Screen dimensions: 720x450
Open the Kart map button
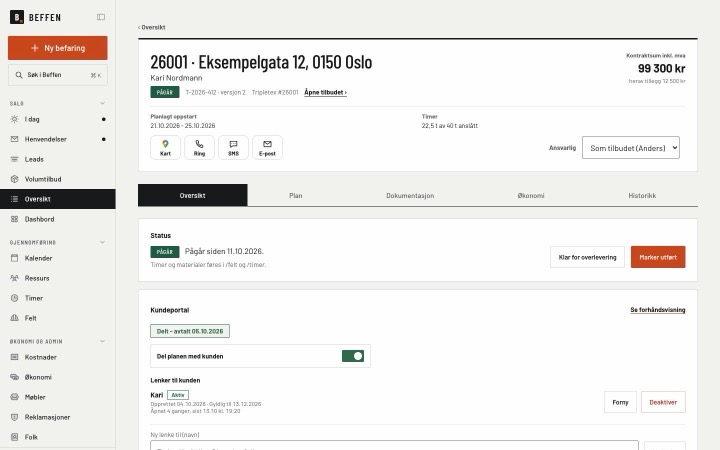point(165,147)
